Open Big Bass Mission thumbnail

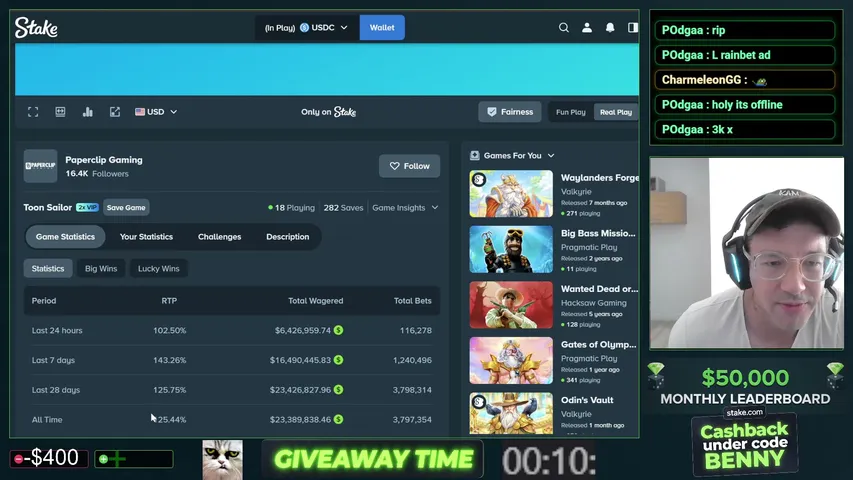point(511,249)
